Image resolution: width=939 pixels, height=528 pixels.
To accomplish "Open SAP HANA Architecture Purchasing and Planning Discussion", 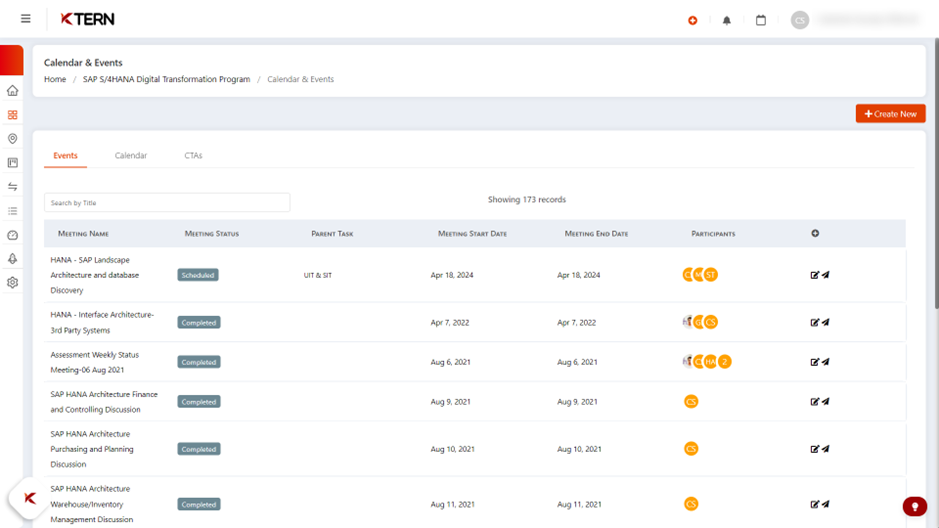I will pos(92,449).
